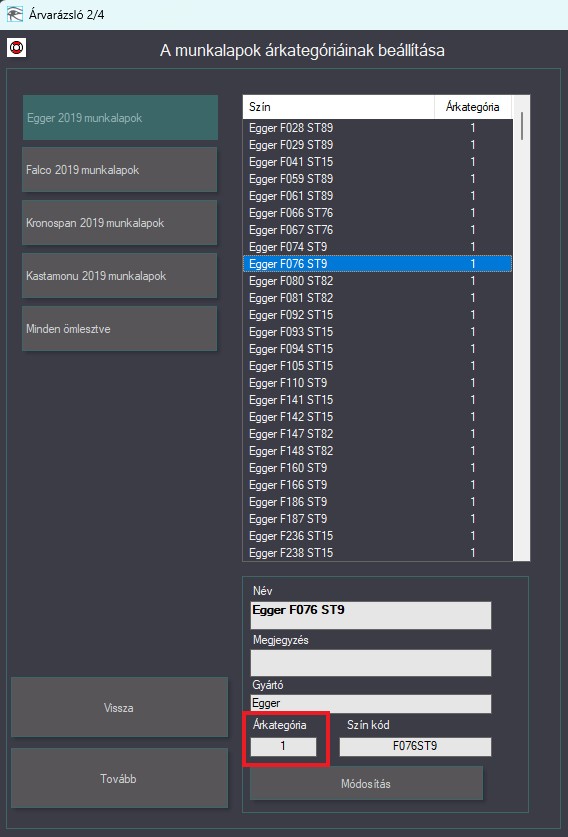Screen dimensions: 568x837
Task: Select row Egger F236 ST15
Action: [x=377, y=536]
